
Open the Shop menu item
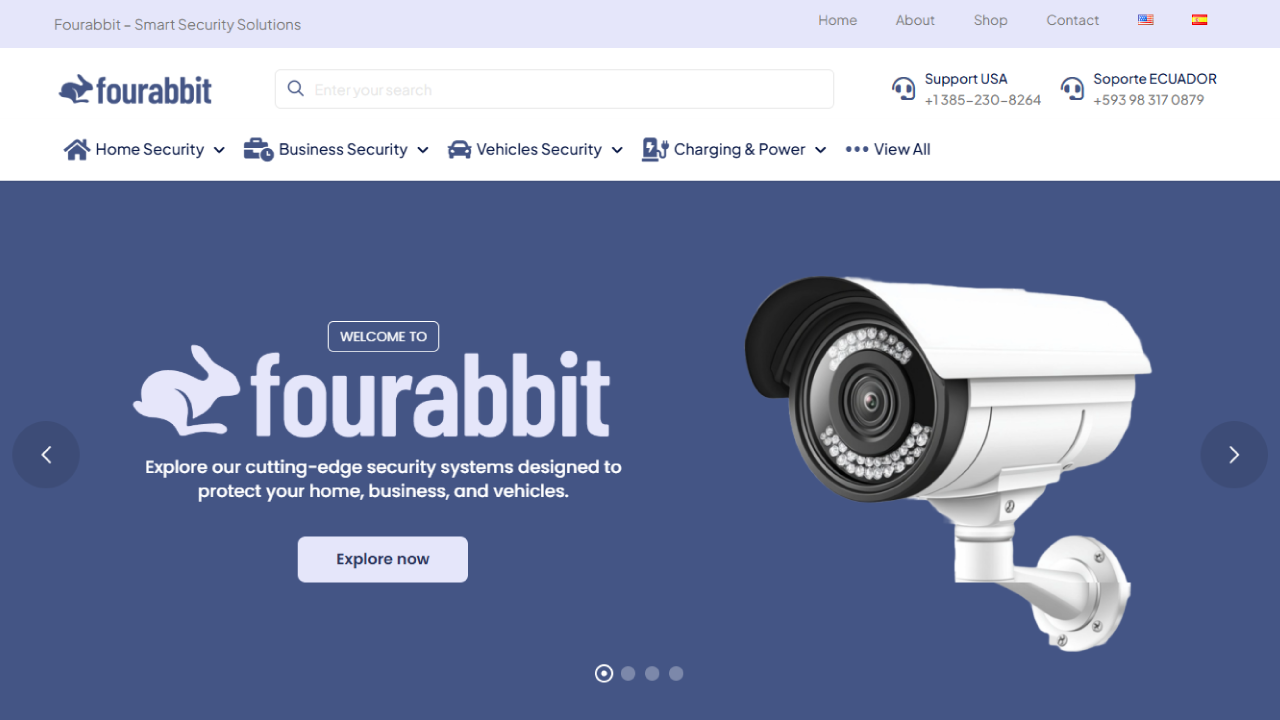990,20
